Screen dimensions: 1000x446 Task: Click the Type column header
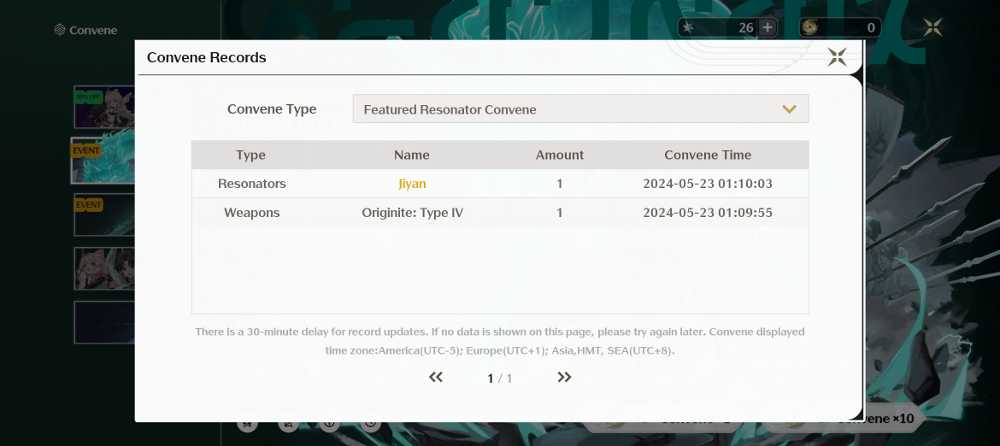pyautogui.click(x=251, y=155)
